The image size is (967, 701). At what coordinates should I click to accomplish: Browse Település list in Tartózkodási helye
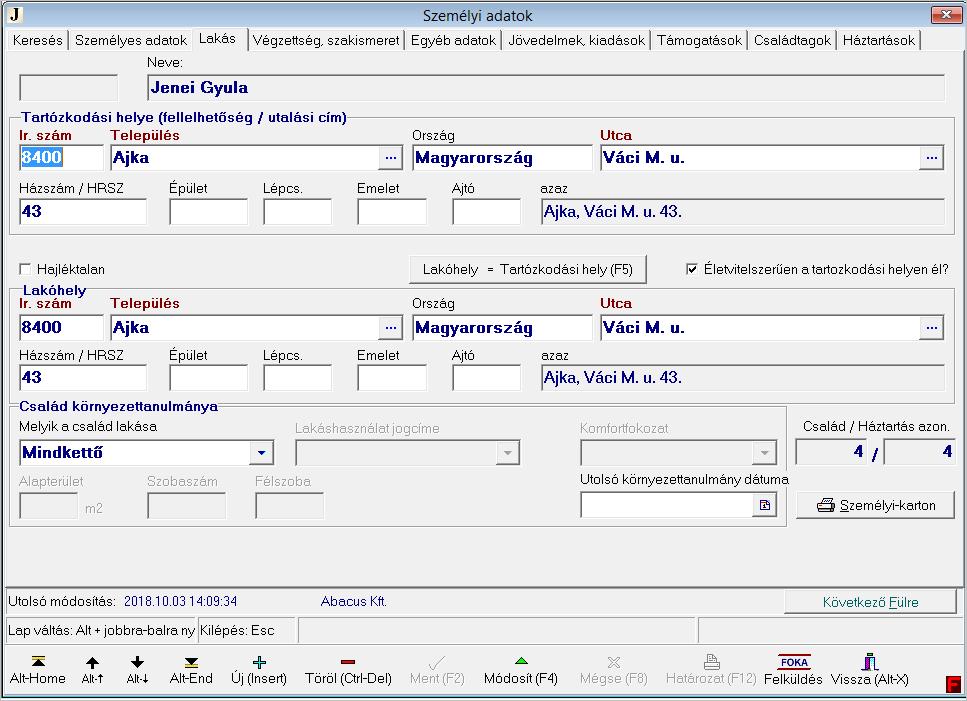point(390,158)
